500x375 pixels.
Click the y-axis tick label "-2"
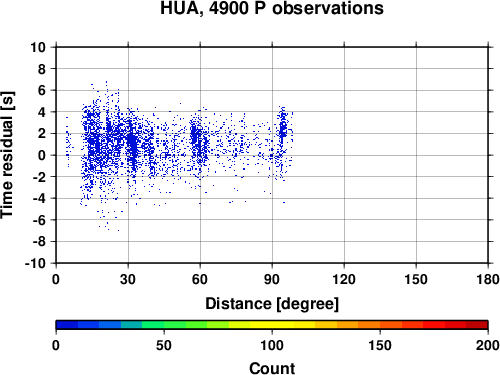coord(40,177)
